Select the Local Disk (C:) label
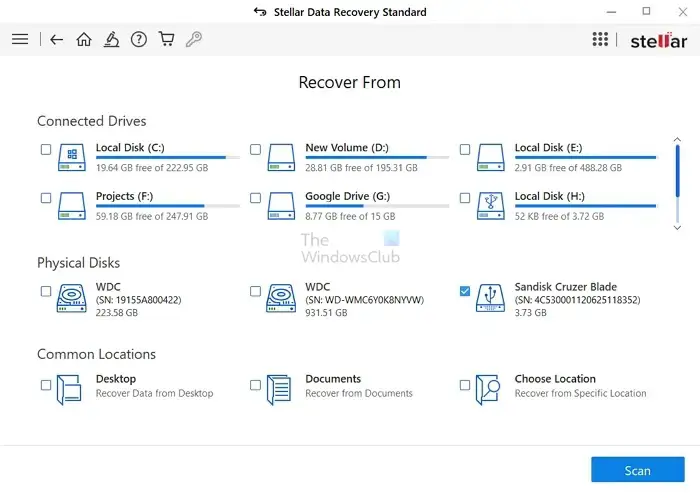 (x=130, y=148)
